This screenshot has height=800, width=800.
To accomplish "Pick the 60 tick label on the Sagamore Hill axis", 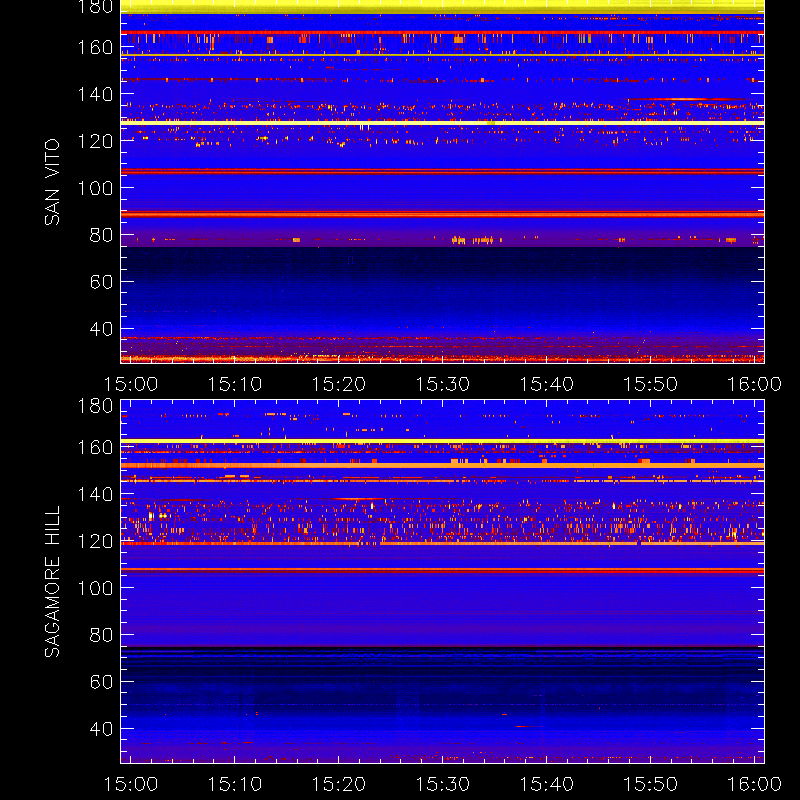I will pyautogui.click(x=101, y=682).
